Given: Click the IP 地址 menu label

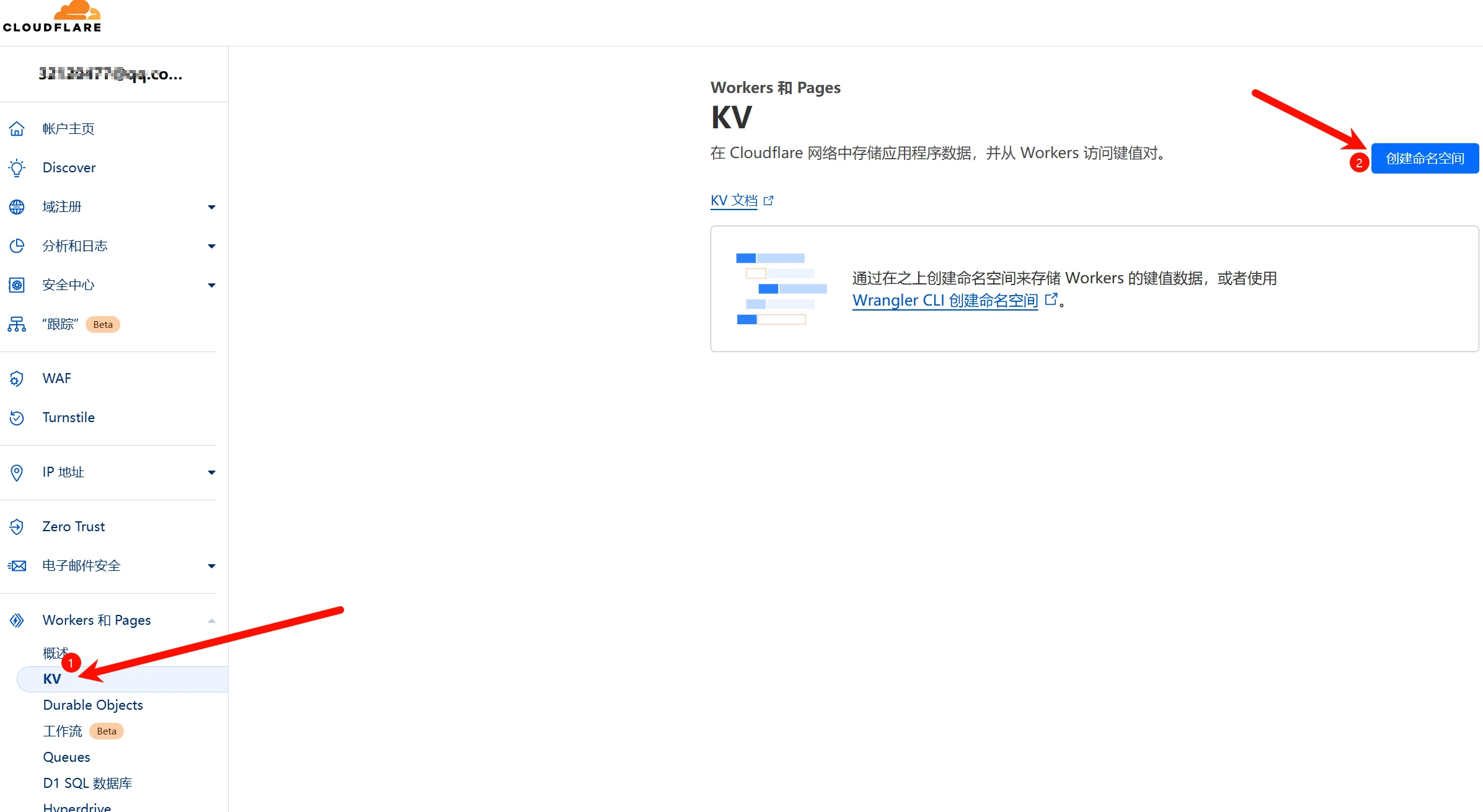Looking at the screenshot, I should pos(63,472).
